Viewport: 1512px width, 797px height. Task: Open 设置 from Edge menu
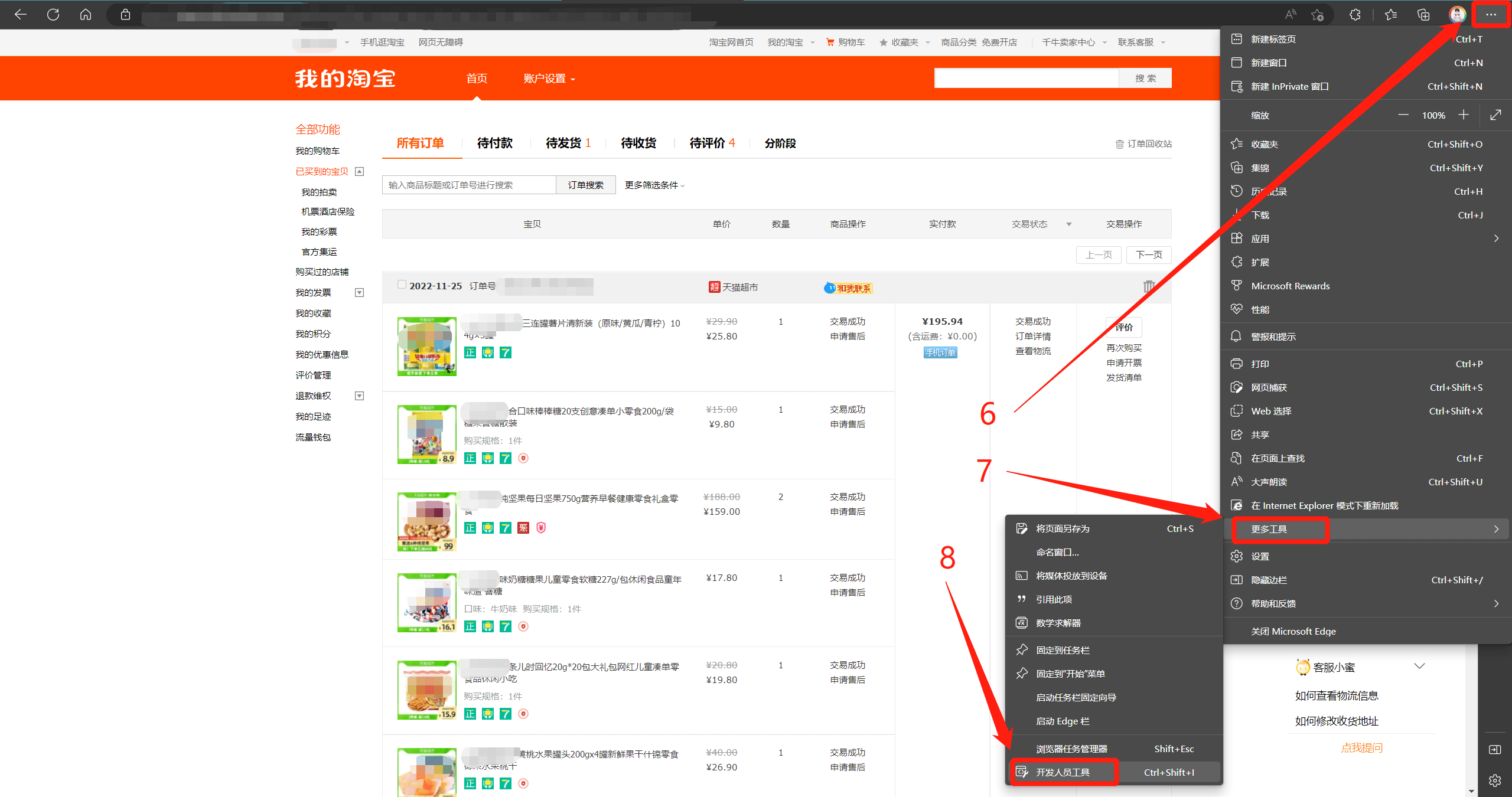point(1367,556)
